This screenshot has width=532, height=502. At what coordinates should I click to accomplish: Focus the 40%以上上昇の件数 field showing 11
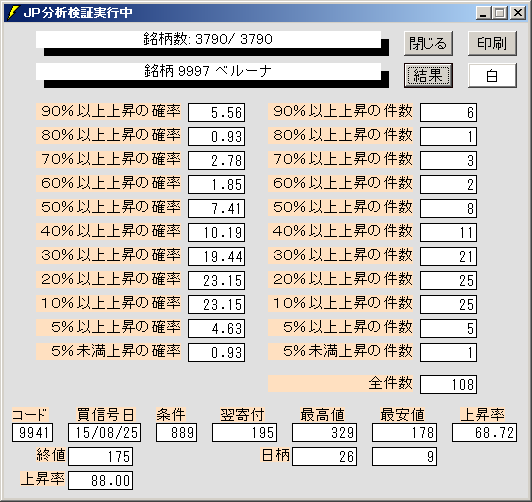(448, 232)
